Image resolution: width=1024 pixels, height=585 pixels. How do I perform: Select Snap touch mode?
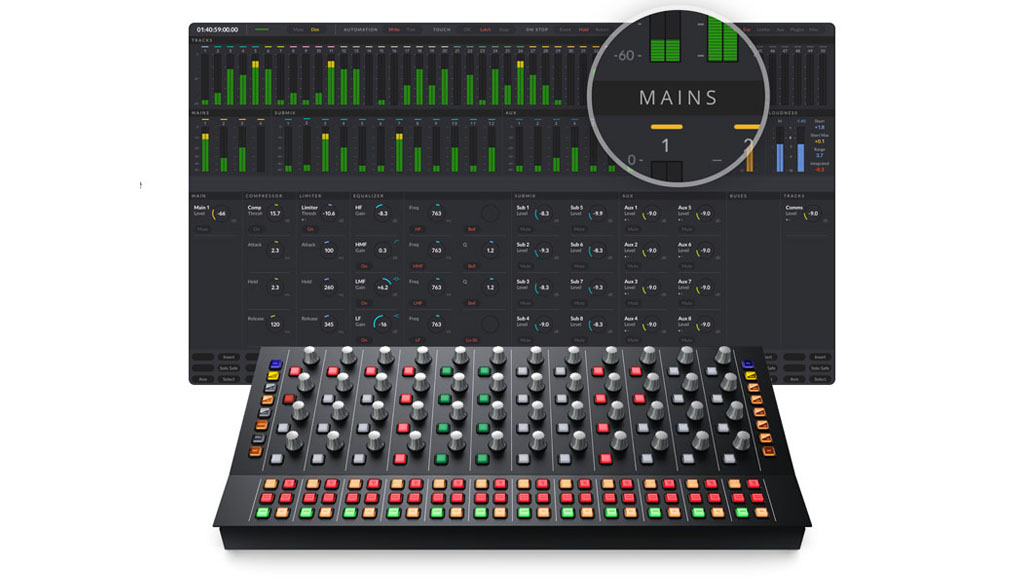click(x=504, y=30)
